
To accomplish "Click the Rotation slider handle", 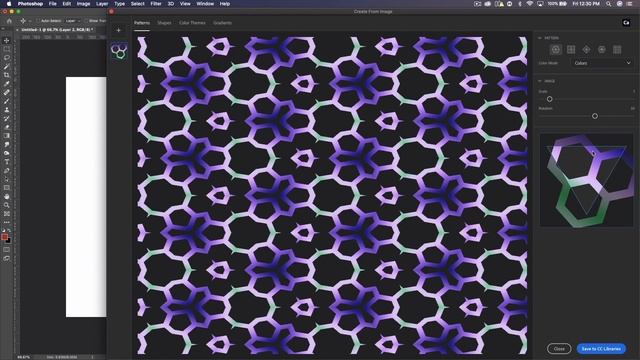I will pyautogui.click(x=595, y=116).
